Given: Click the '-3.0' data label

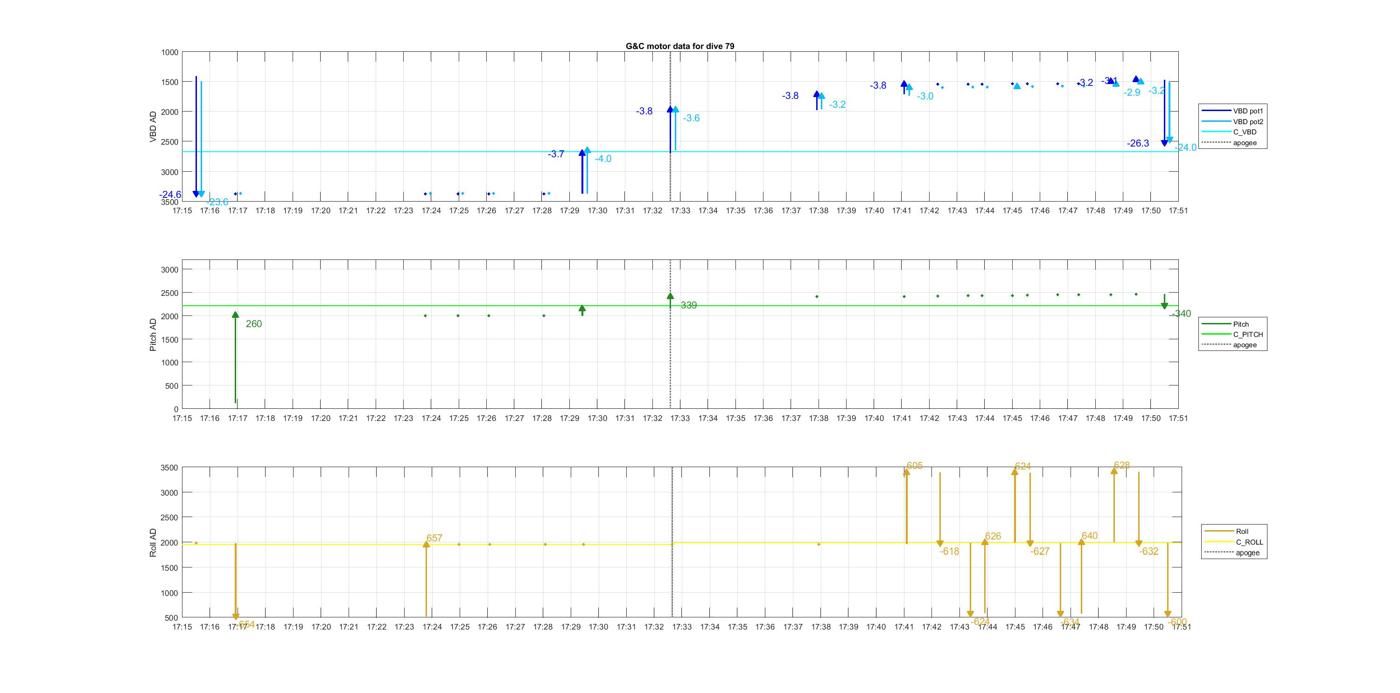Looking at the screenshot, I should pos(925,96).
